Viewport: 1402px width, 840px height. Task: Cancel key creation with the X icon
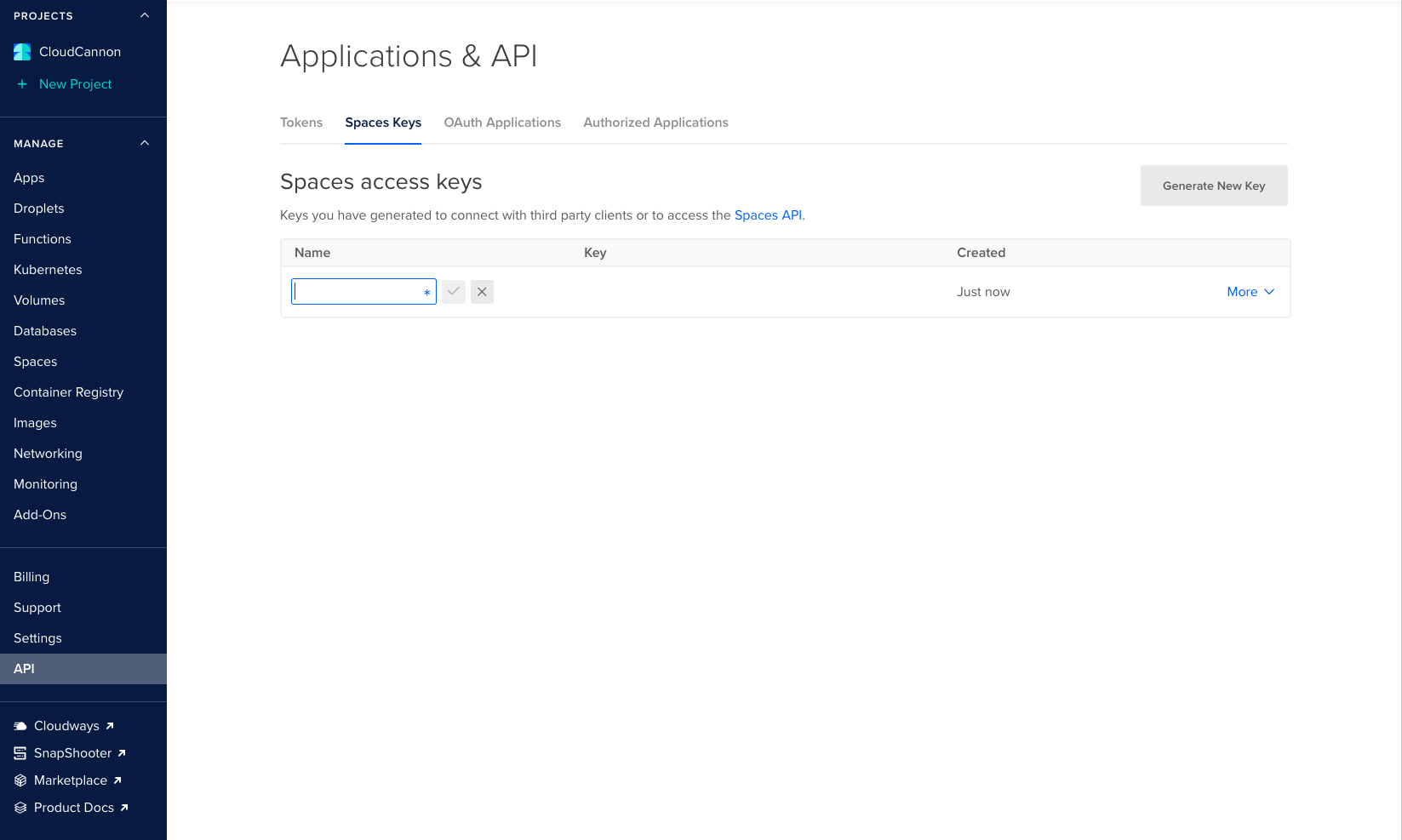pyautogui.click(x=482, y=291)
